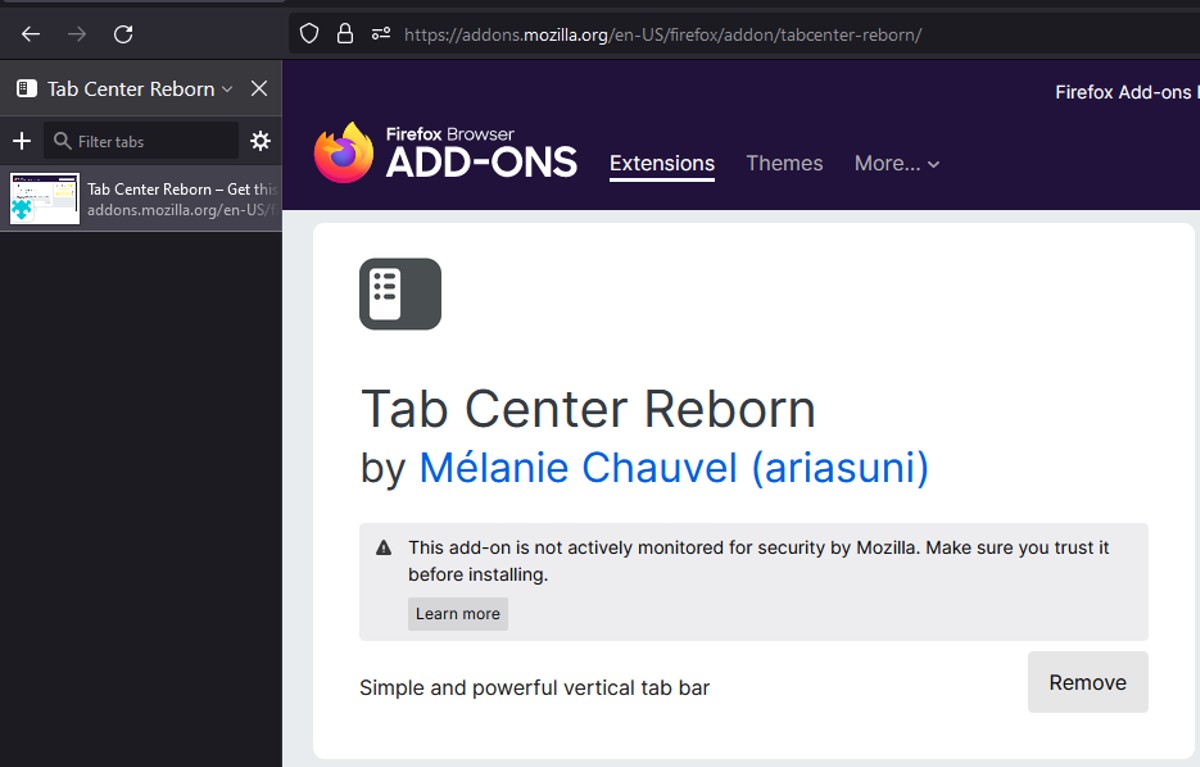Click the Remove button
This screenshot has height=767, width=1200.
(1087, 682)
